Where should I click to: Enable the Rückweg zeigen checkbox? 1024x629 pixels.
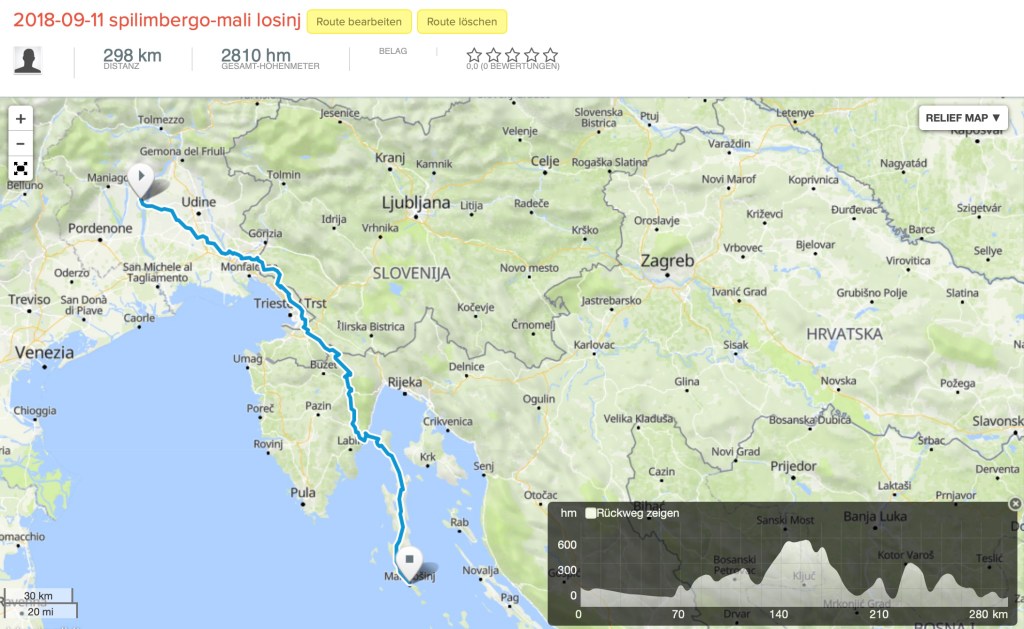click(591, 513)
